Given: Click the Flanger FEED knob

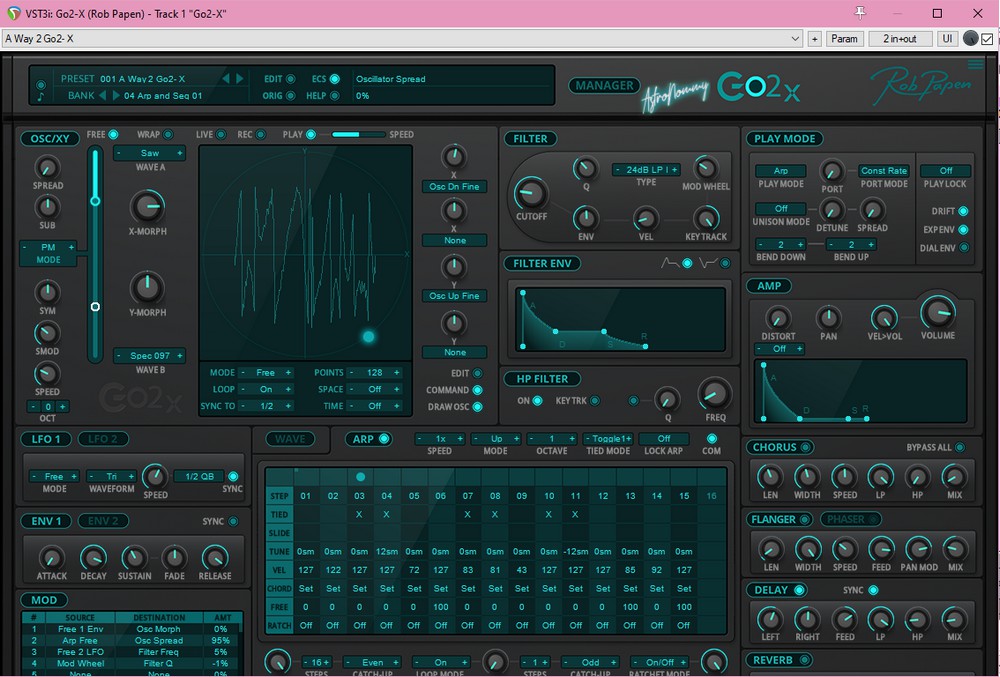Looking at the screenshot, I should click(x=881, y=549).
